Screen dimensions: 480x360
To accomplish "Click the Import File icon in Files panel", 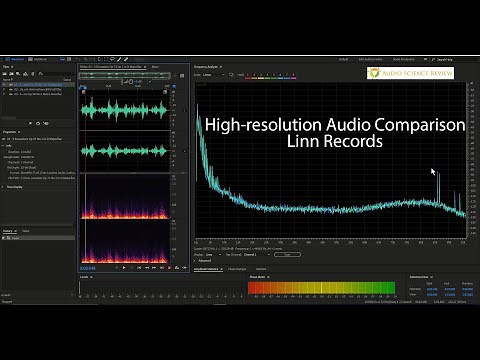I will click(11, 74).
